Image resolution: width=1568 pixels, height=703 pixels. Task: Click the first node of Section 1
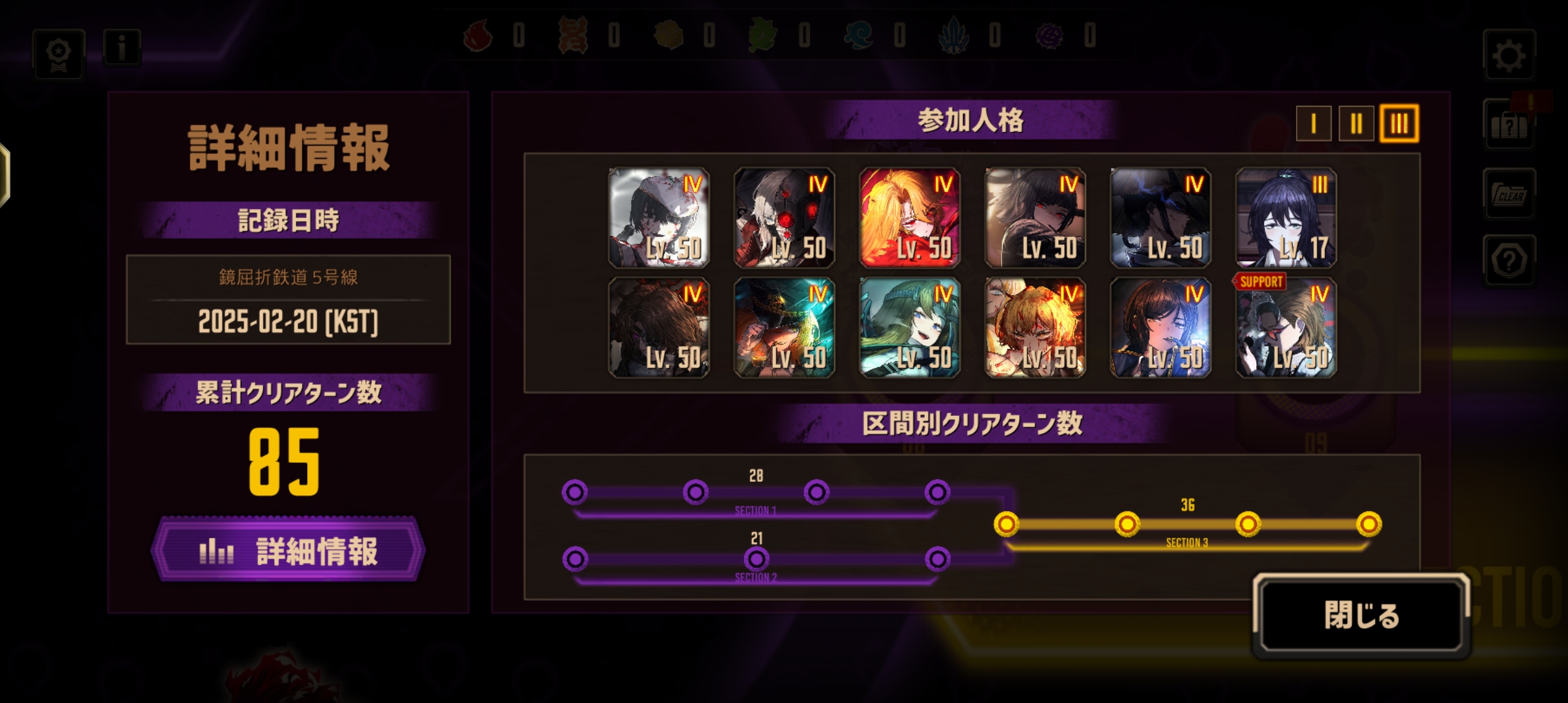[575, 493]
